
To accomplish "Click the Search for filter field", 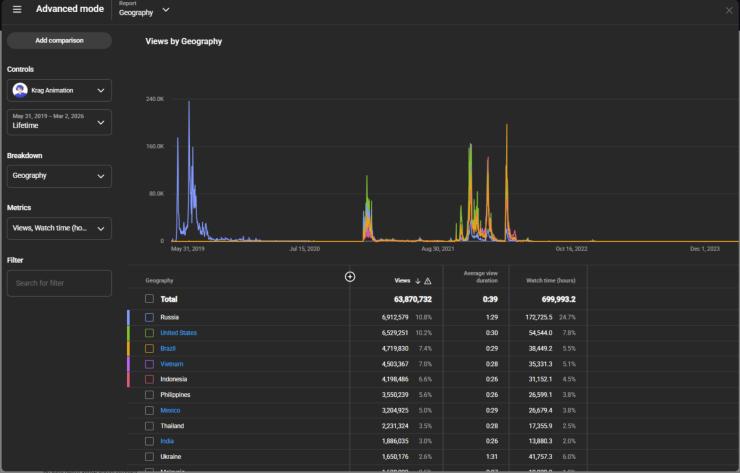I will point(59,283).
